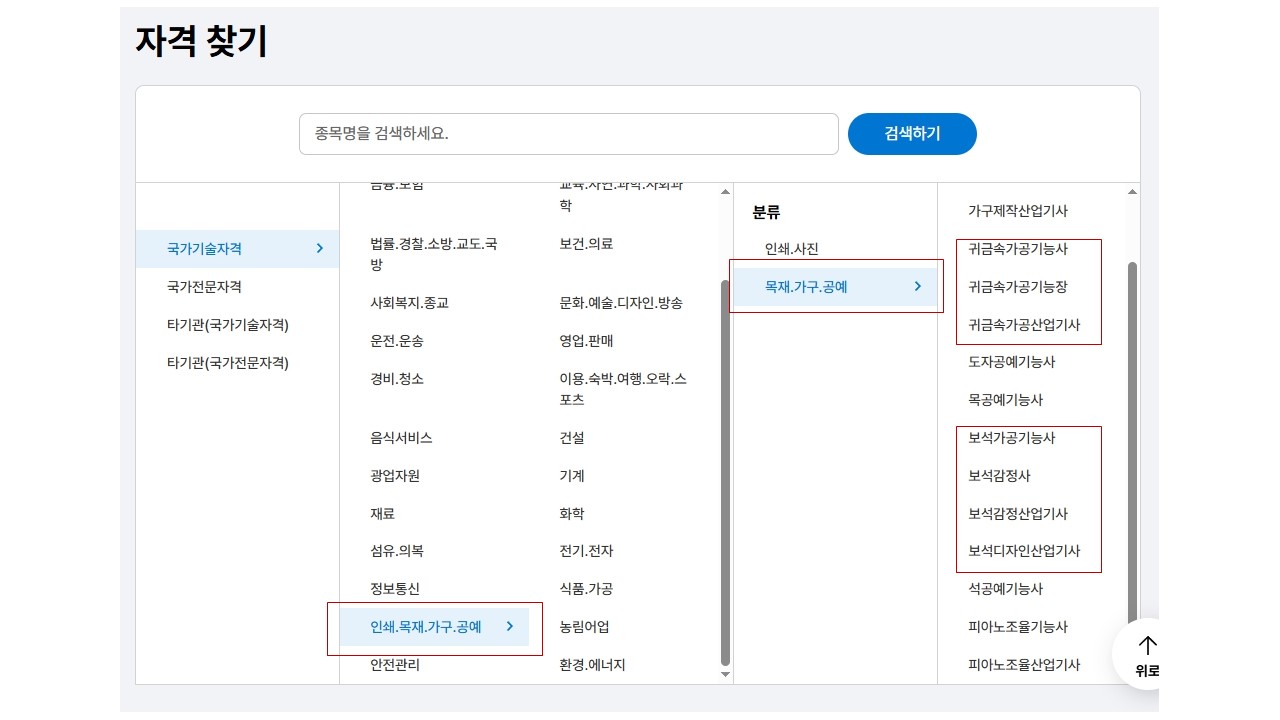Select the 정보통신 job field

click(x=395, y=589)
